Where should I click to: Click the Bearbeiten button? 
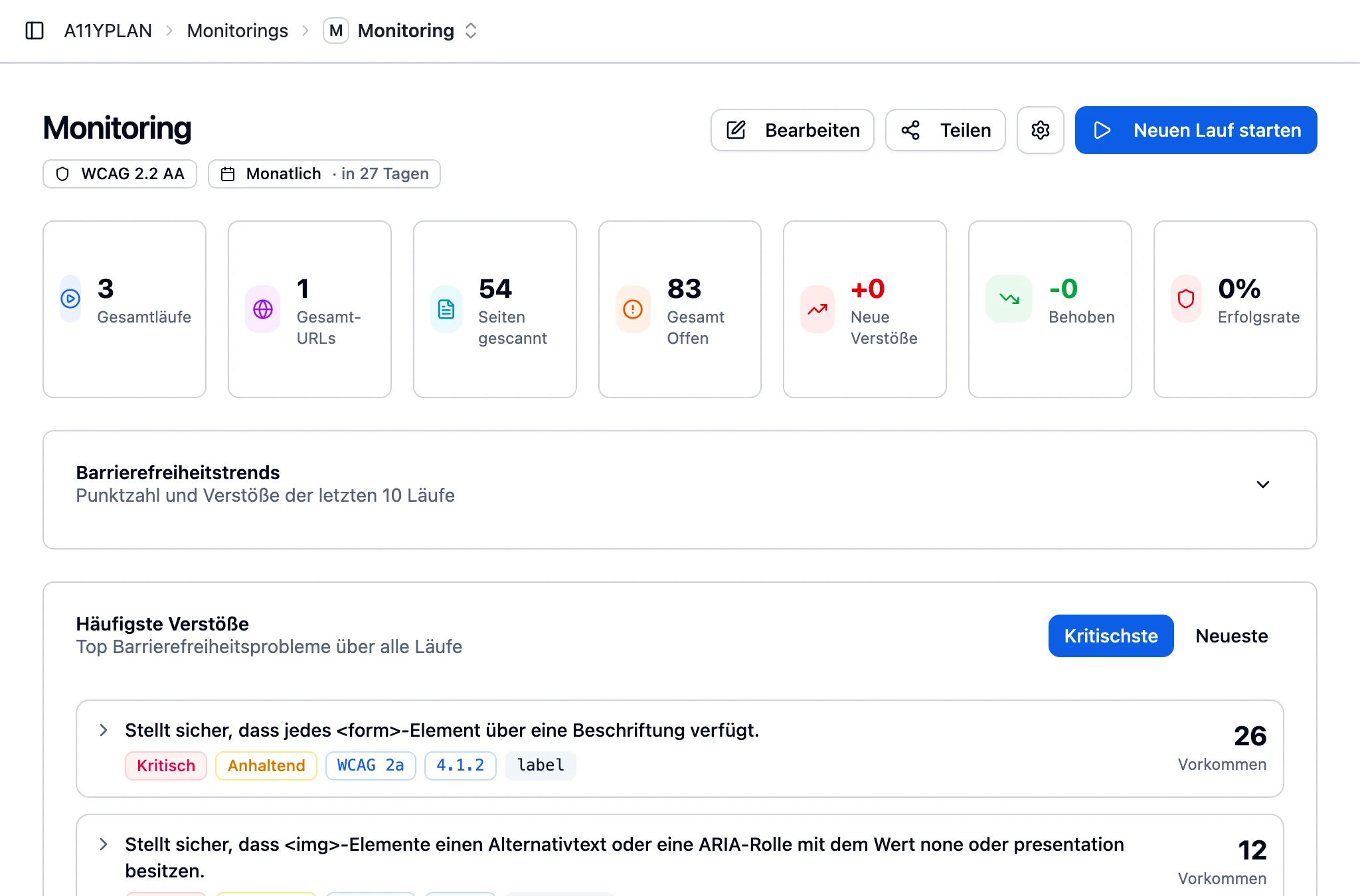[792, 130]
